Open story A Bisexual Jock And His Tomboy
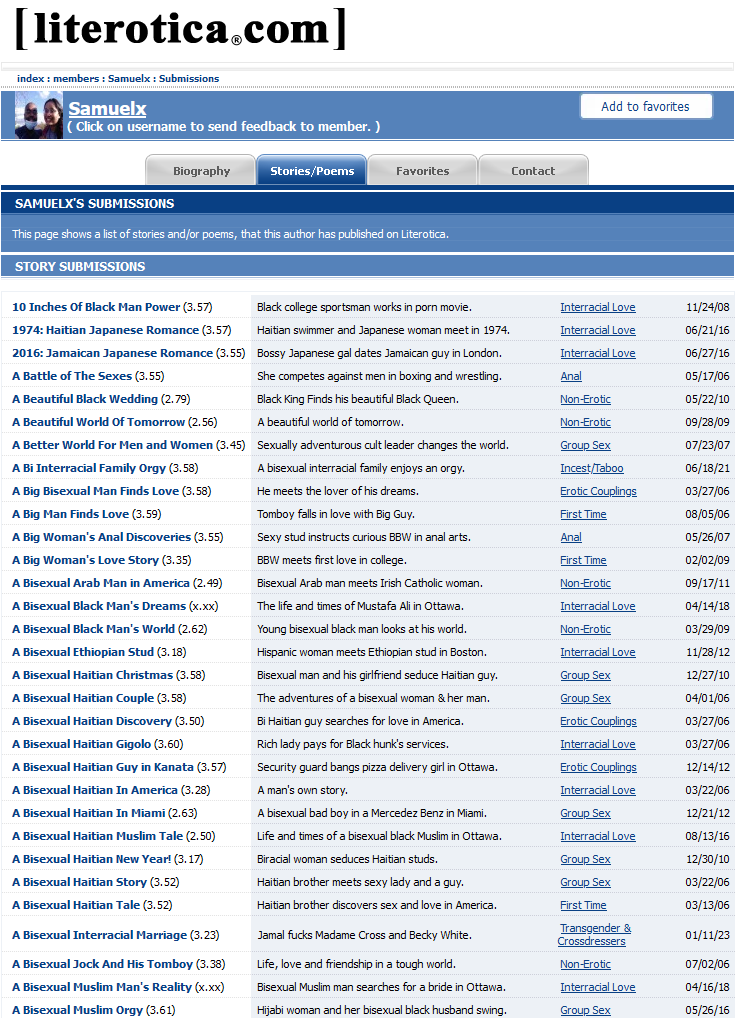This screenshot has width=735, height=1018. 102,964
